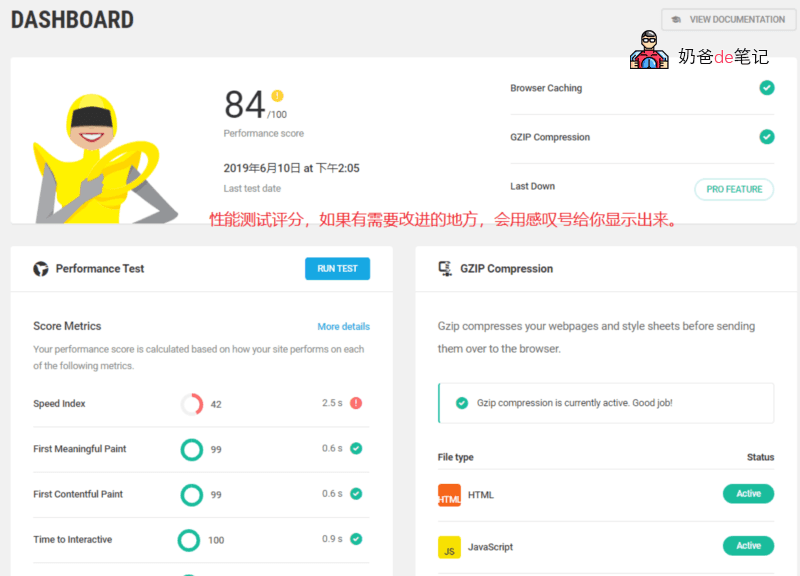Click the PRO FEATURE badge for Last Down
800x576 pixels.
tap(734, 189)
